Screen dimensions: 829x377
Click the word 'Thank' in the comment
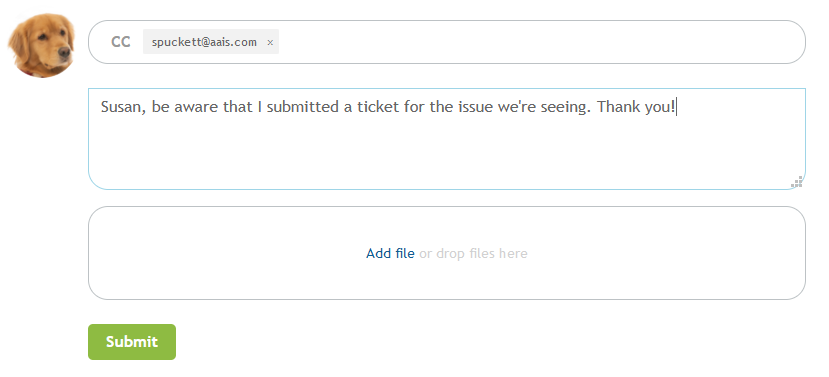click(x=616, y=107)
